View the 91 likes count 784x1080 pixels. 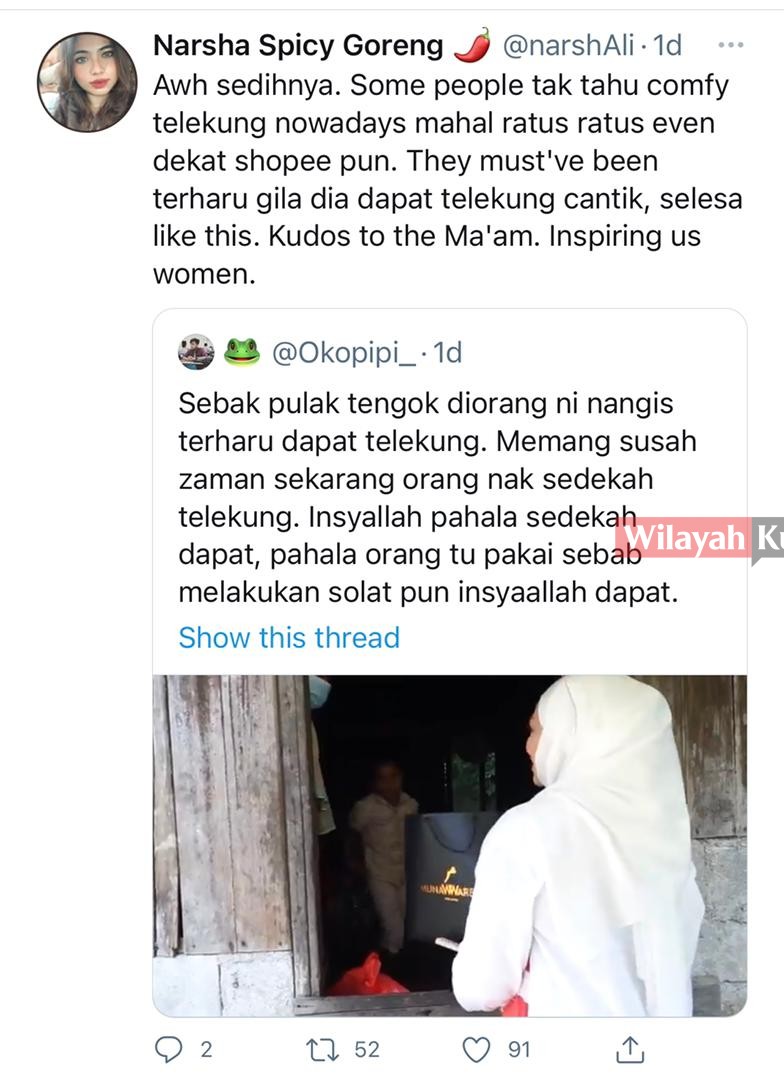point(519,1050)
